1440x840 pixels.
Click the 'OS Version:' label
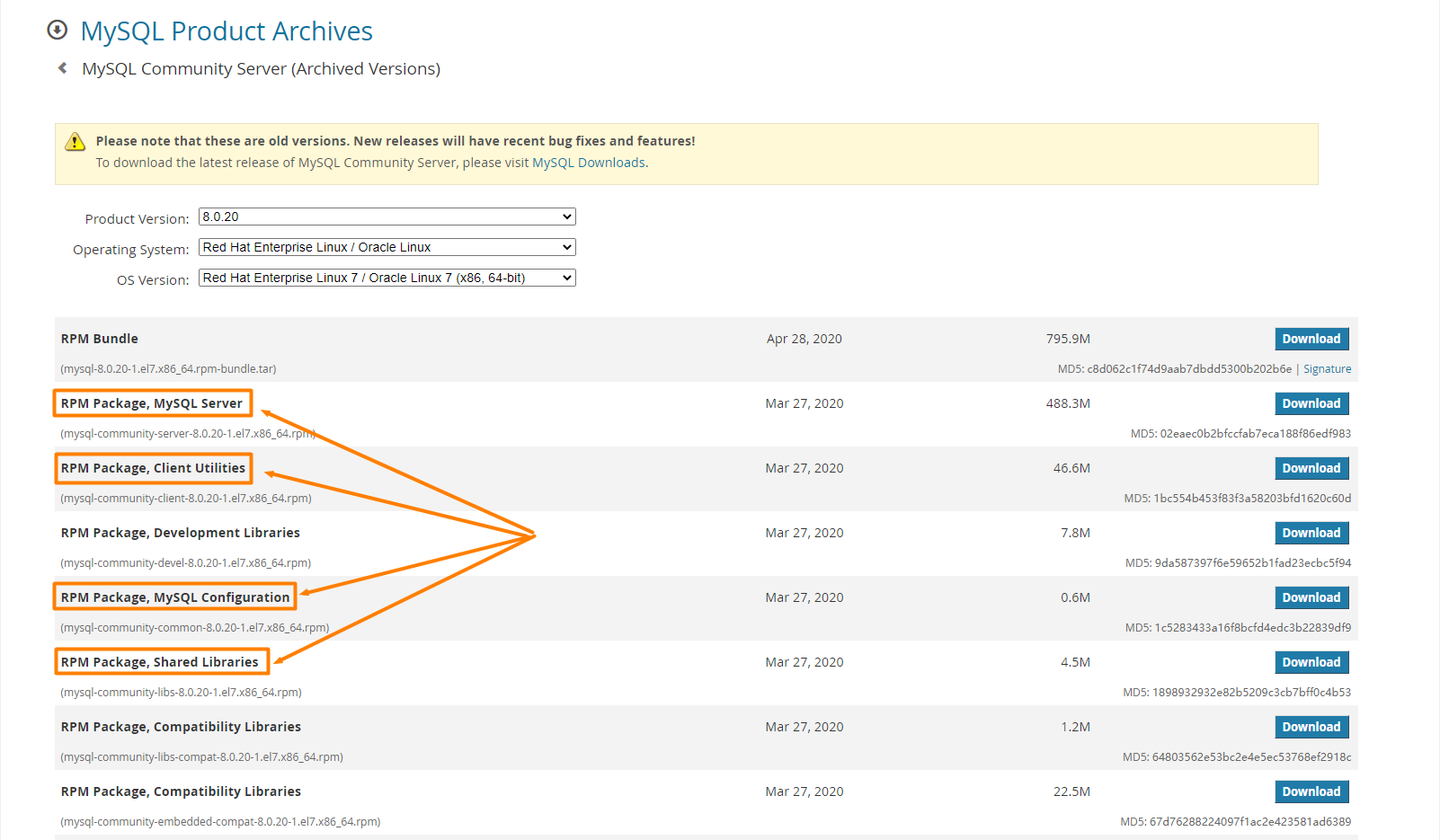153,280
